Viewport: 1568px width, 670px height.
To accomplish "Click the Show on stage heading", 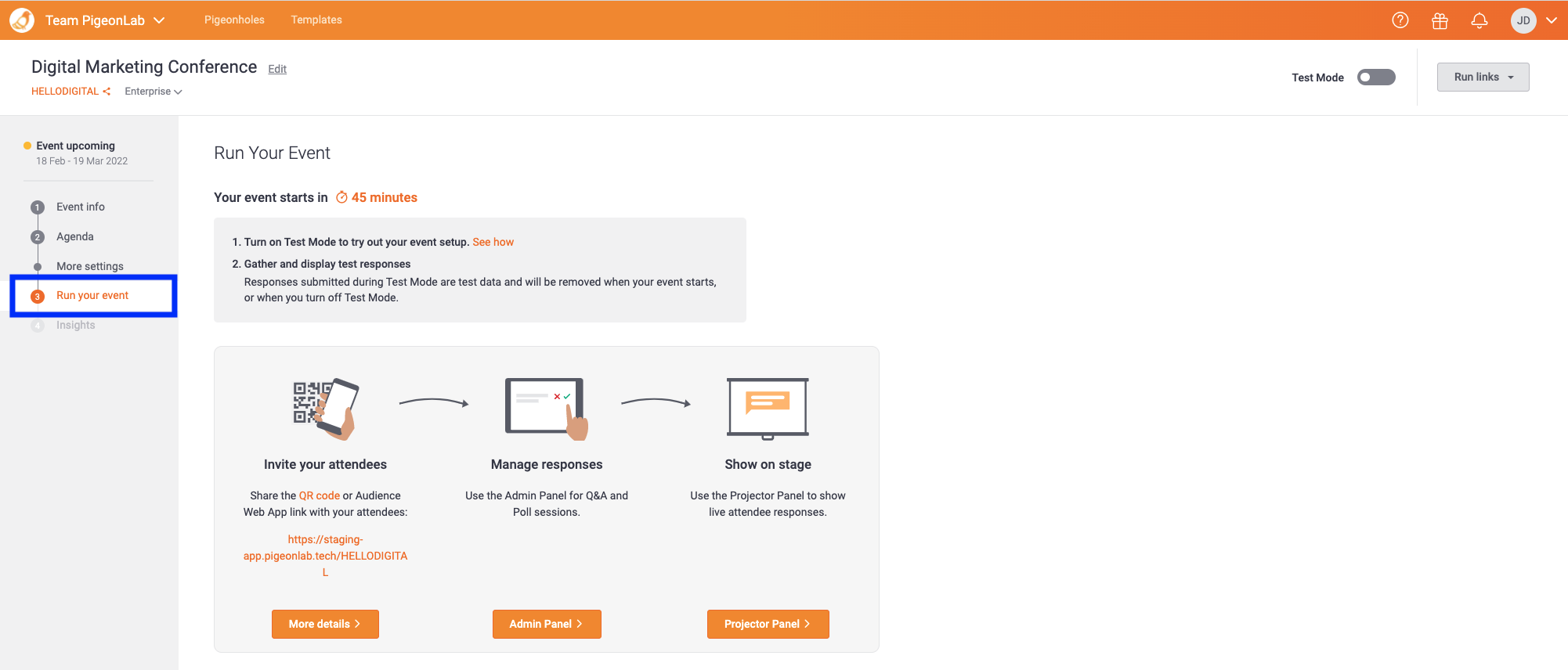I will tap(768, 464).
